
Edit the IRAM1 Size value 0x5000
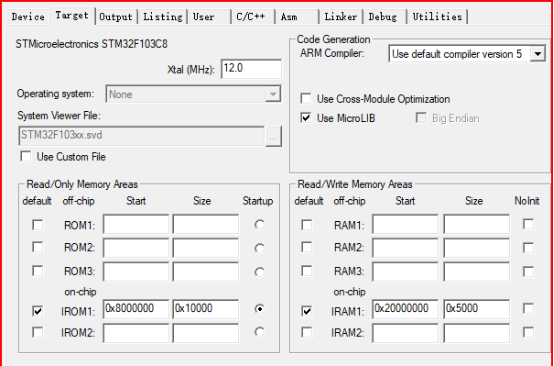[x=477, y=309]
